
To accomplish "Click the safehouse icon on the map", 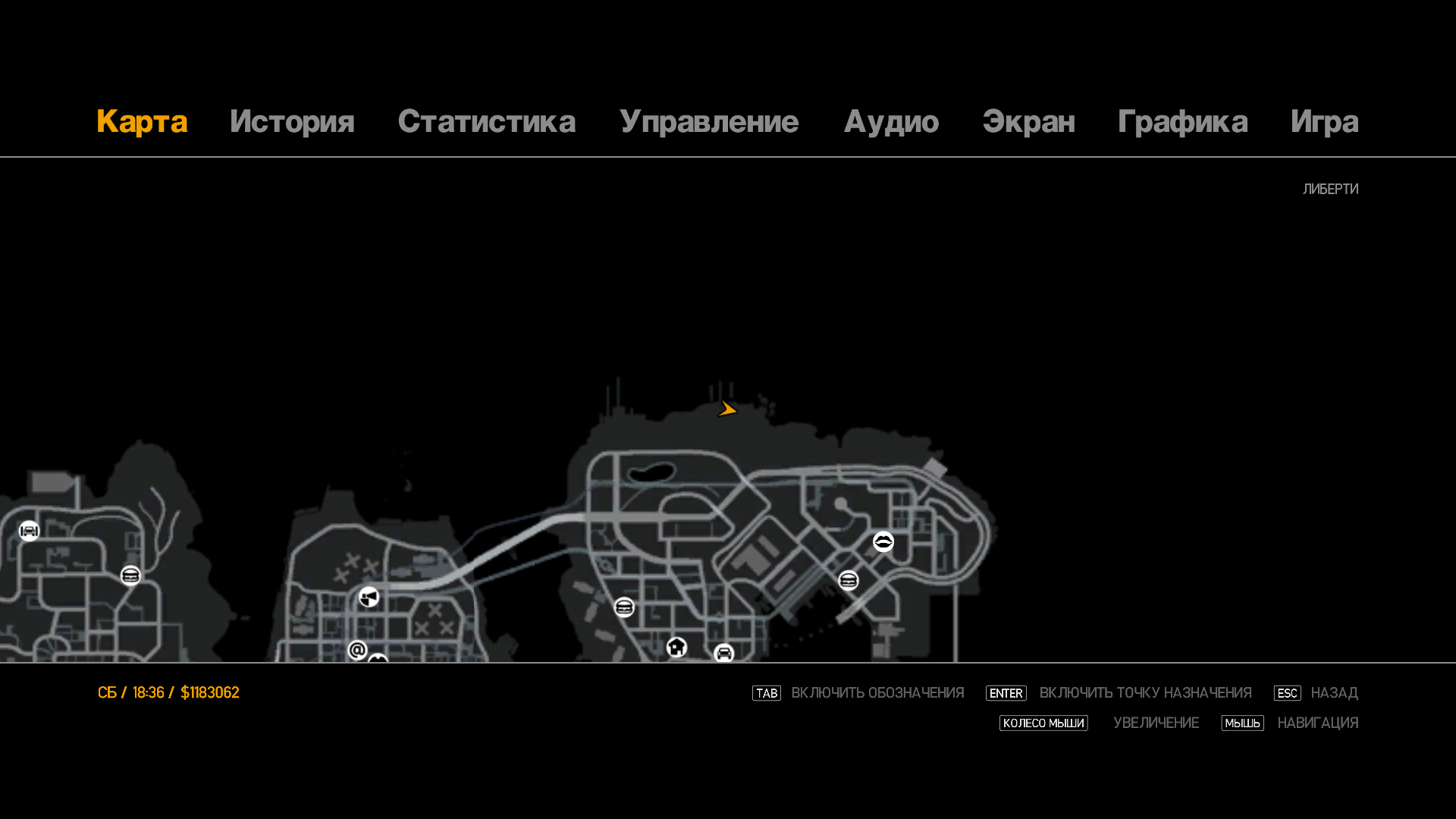I will (x=676, y=647).
